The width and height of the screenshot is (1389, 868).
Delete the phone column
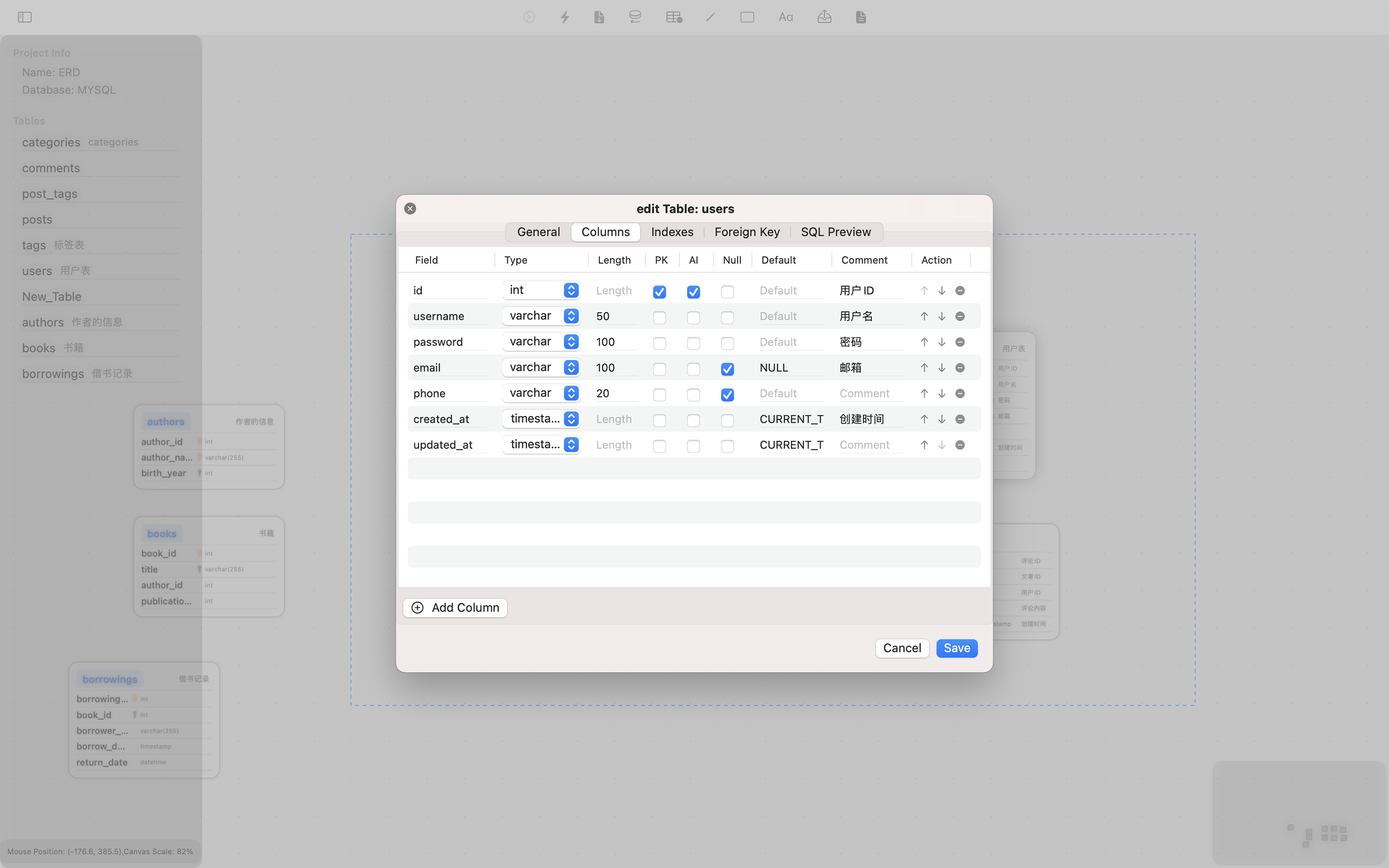pyautogui.click(x=960, y=393)
